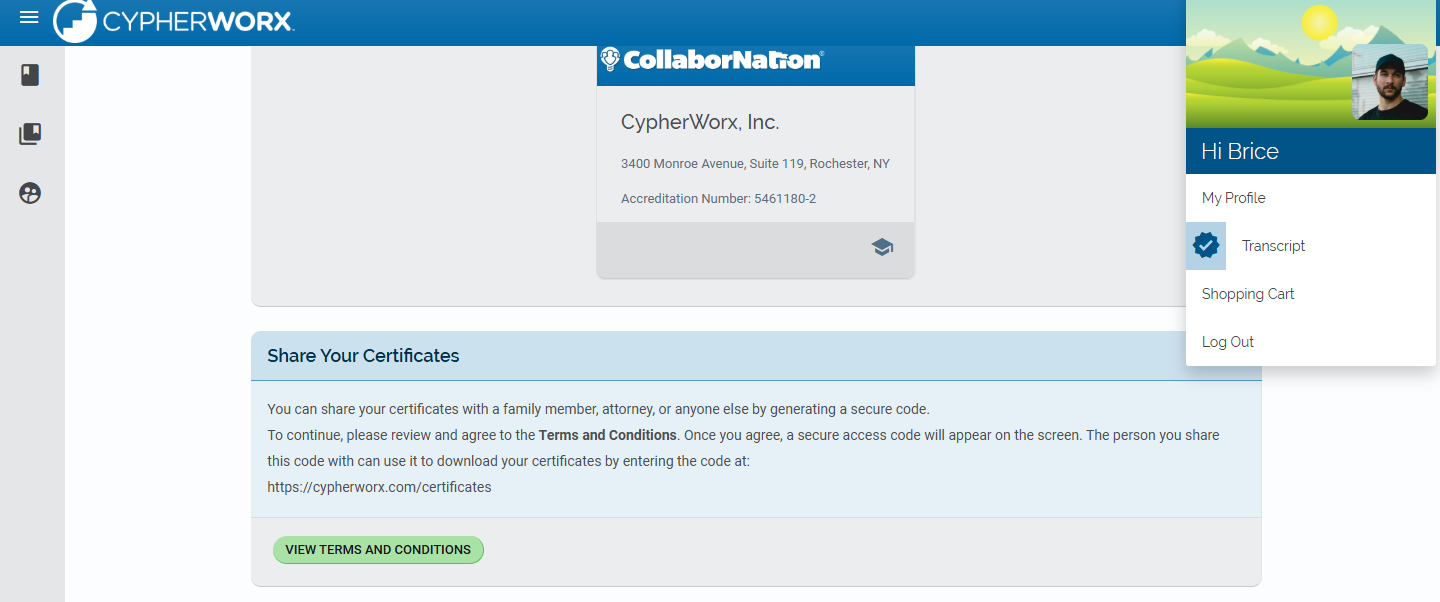The height and width of the screenshot is (602, 1440).
Task: Click the 'CypherWorx, Inc.' card title
Action: tap(700, 123)
